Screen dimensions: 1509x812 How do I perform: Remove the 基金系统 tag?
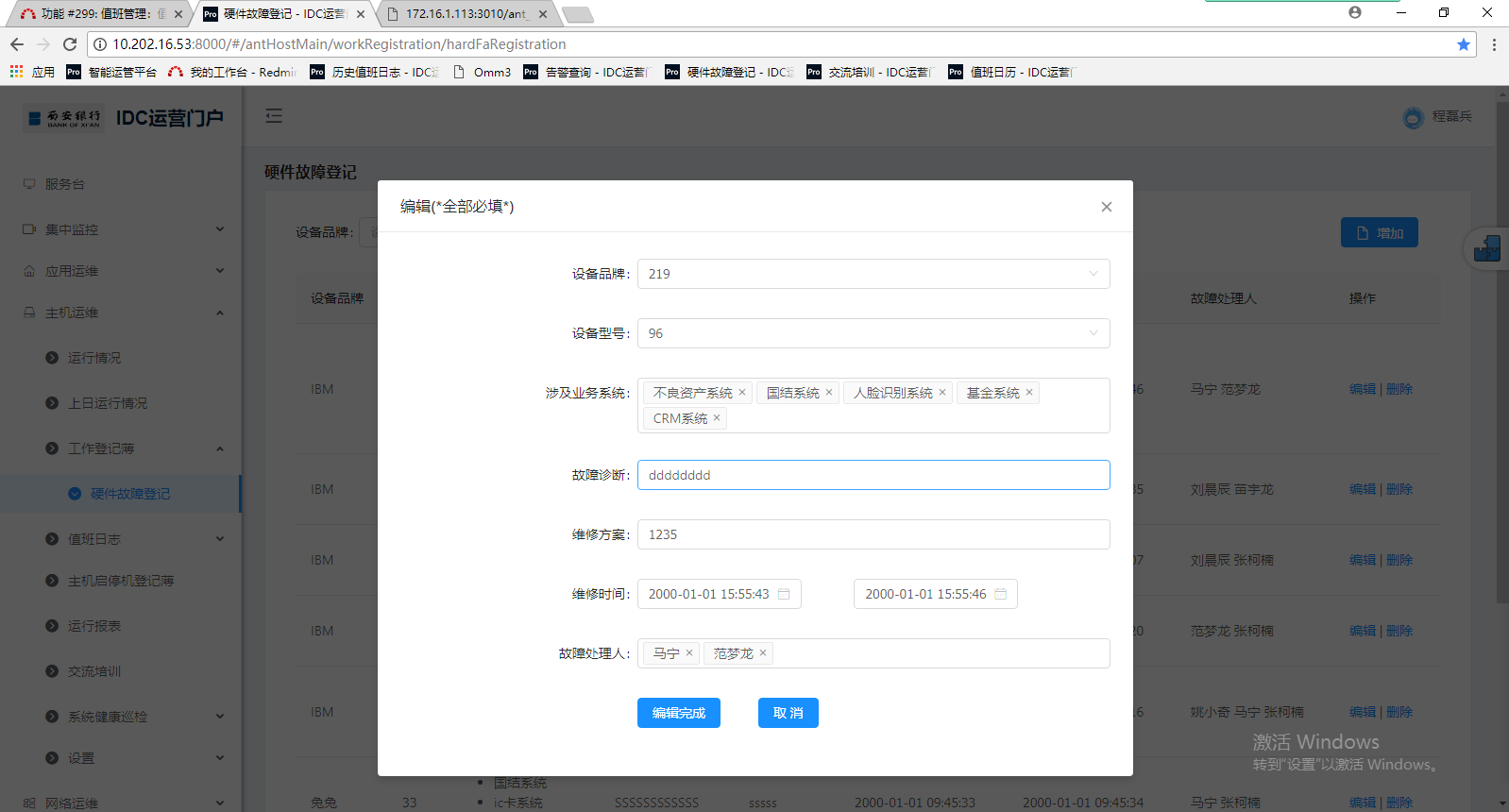pyautogui.click(x=1029, y=393)
